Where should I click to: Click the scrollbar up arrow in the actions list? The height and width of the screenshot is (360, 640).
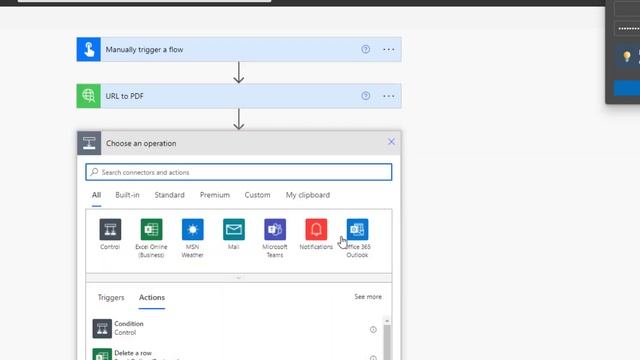[x=387, y=321]
